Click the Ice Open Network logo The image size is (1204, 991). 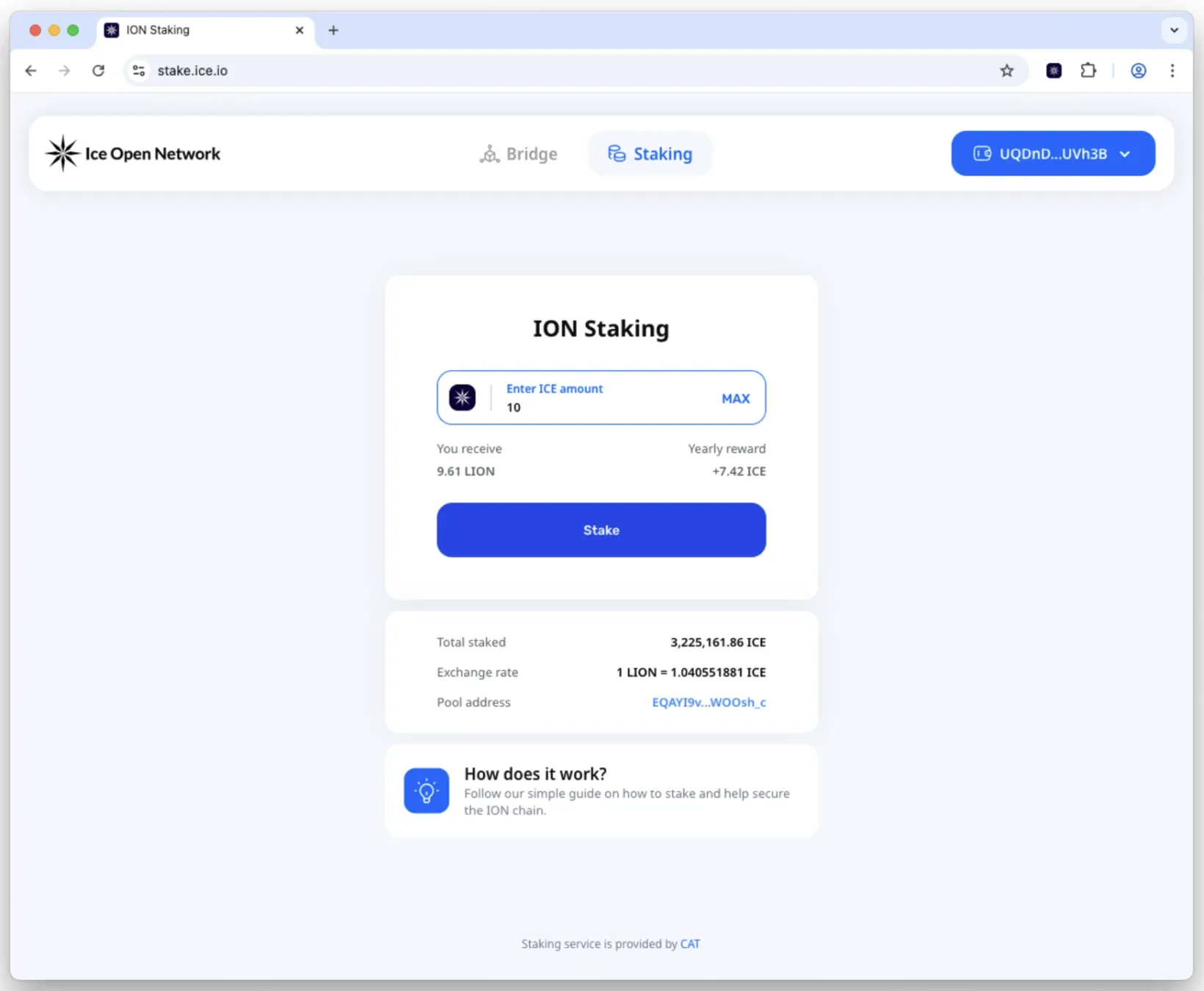tap(133, 153)
